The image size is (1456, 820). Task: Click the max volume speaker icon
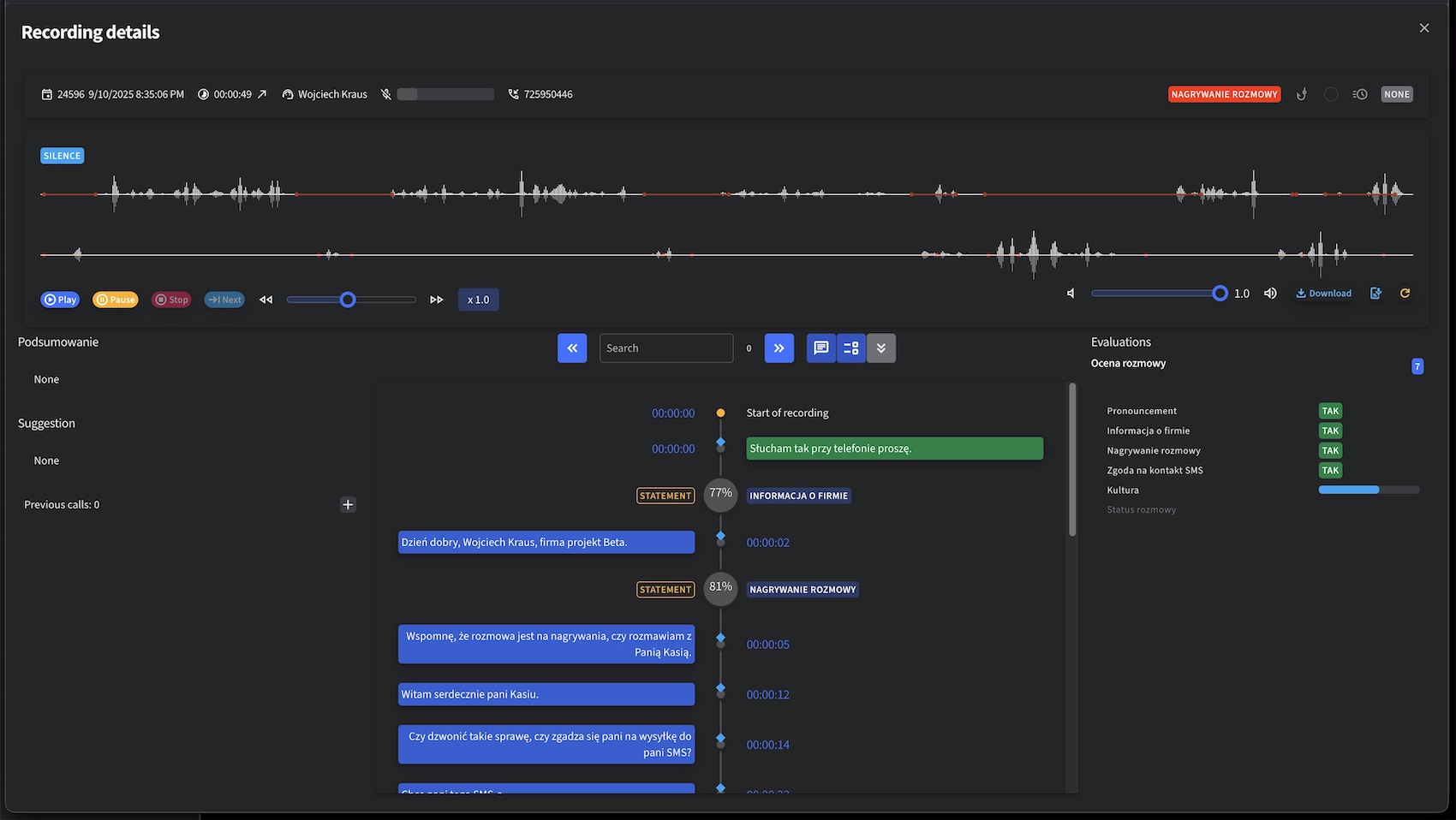[1270, 293]
